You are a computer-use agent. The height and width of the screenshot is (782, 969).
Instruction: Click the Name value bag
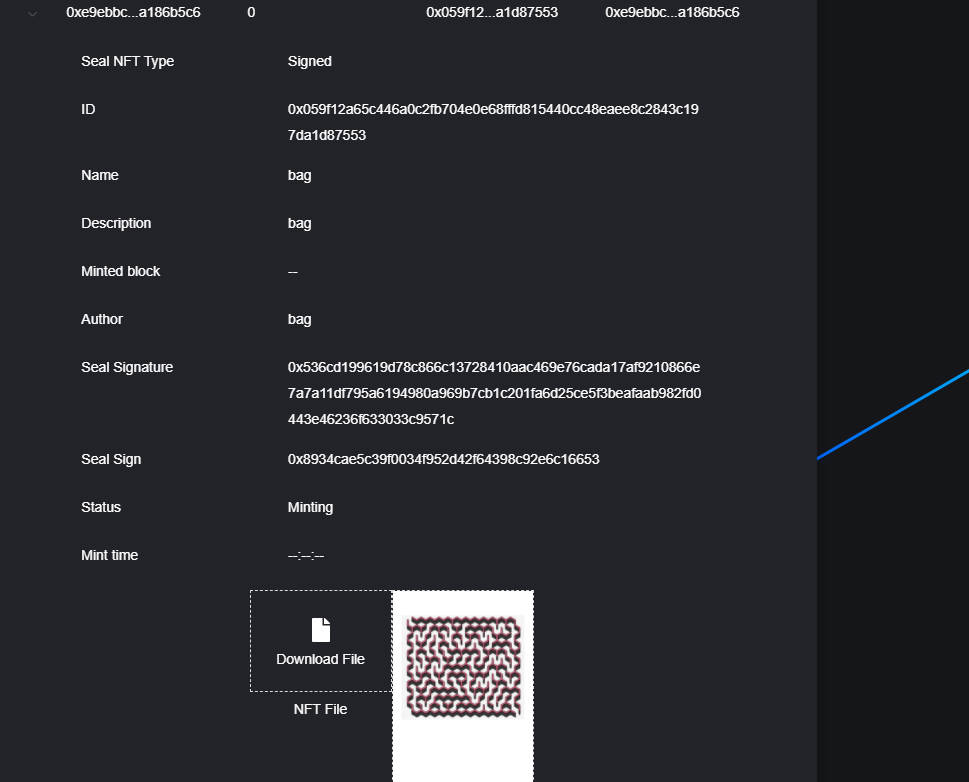(x=299, y=176)
